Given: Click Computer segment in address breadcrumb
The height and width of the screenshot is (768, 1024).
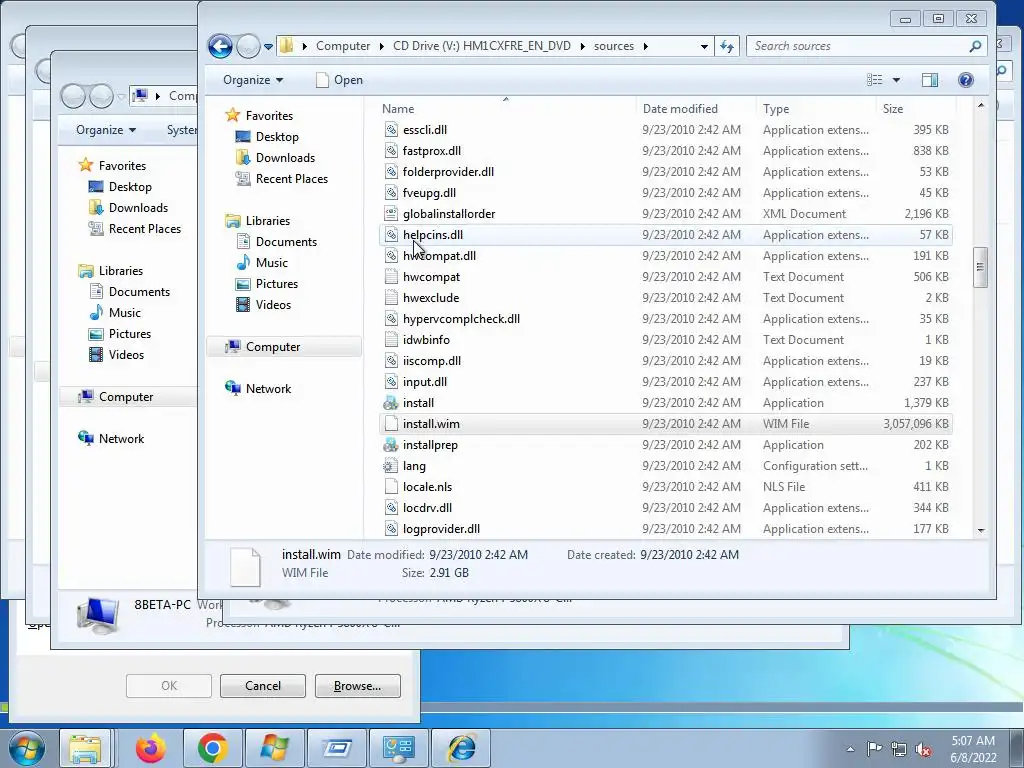Looking at the screenshot, I should [343, 46].
